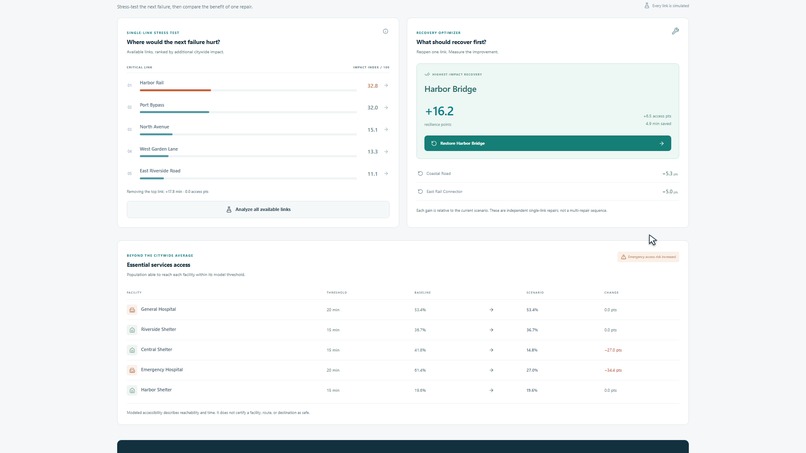Click the Emergency access risk increased badge text
Screen dimensions: 806x453
pos(652,257)
